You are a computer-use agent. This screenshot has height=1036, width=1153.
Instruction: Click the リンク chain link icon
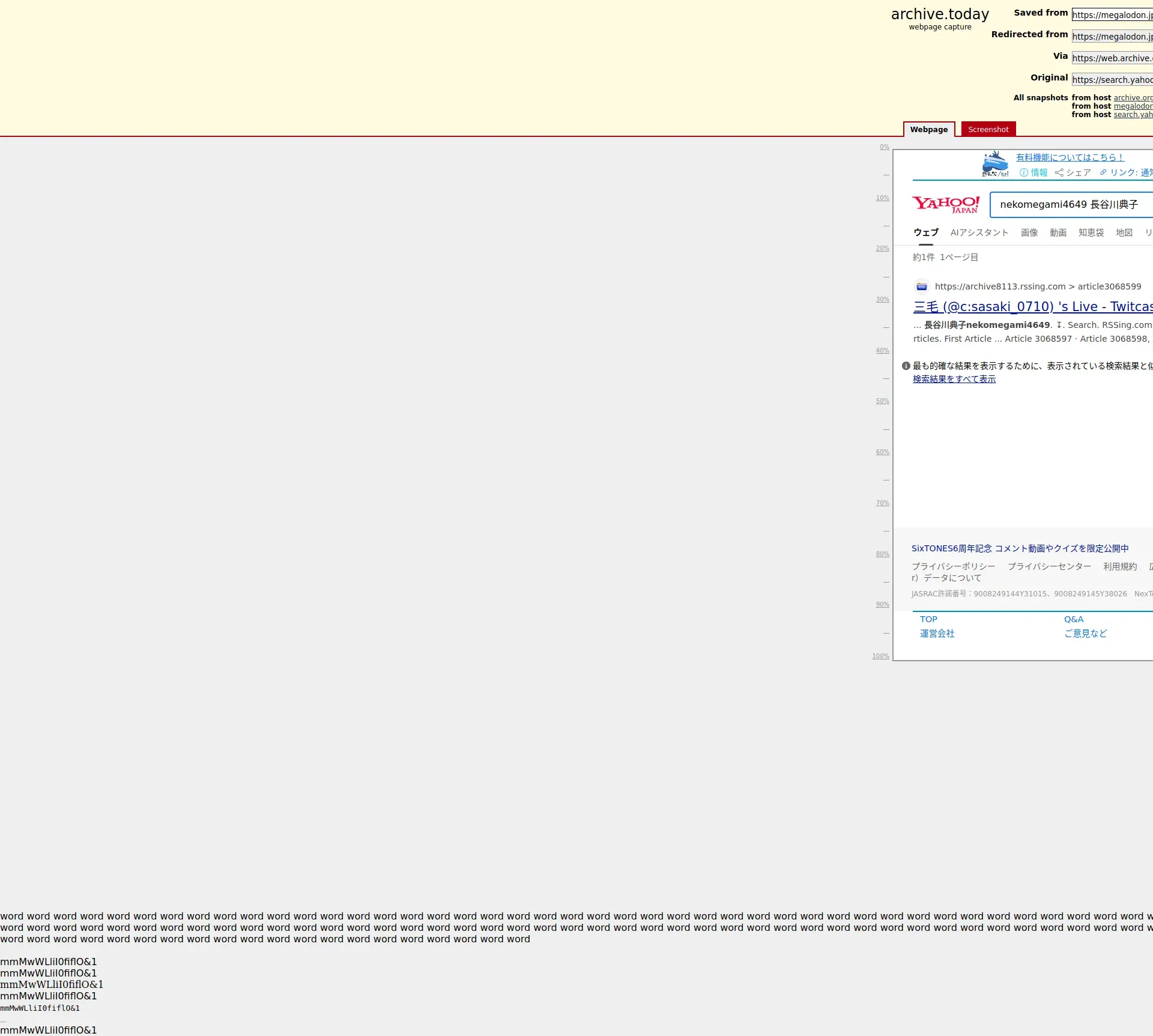pyautogui.click(x=1103, y=172)
